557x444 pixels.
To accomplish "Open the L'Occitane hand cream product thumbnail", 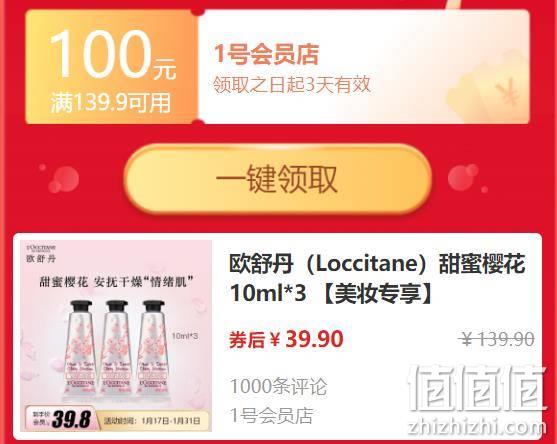I will [116, 336].
